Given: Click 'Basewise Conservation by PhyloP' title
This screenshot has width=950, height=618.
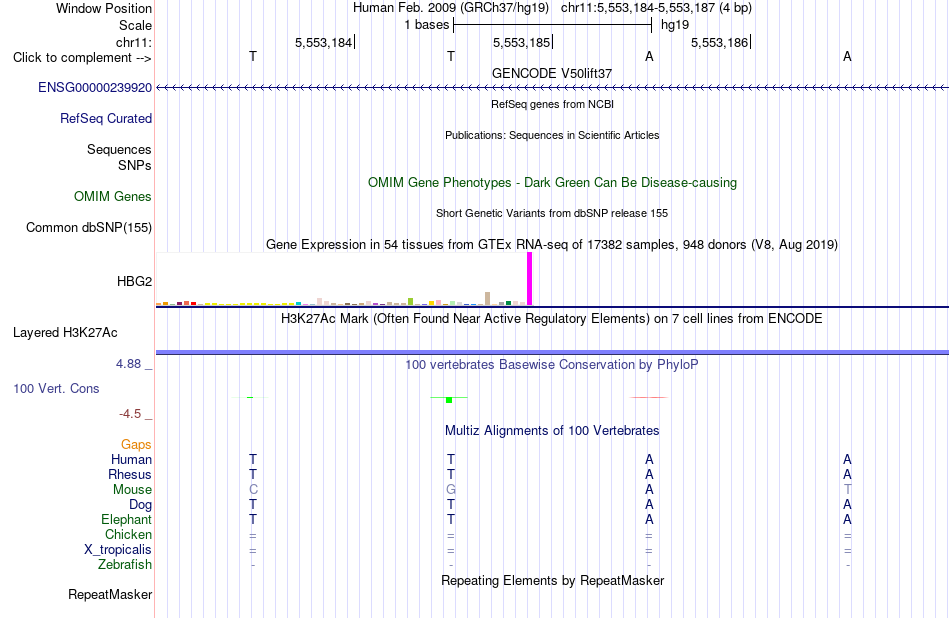Looking at the screenshot, I should click(552, 365).
